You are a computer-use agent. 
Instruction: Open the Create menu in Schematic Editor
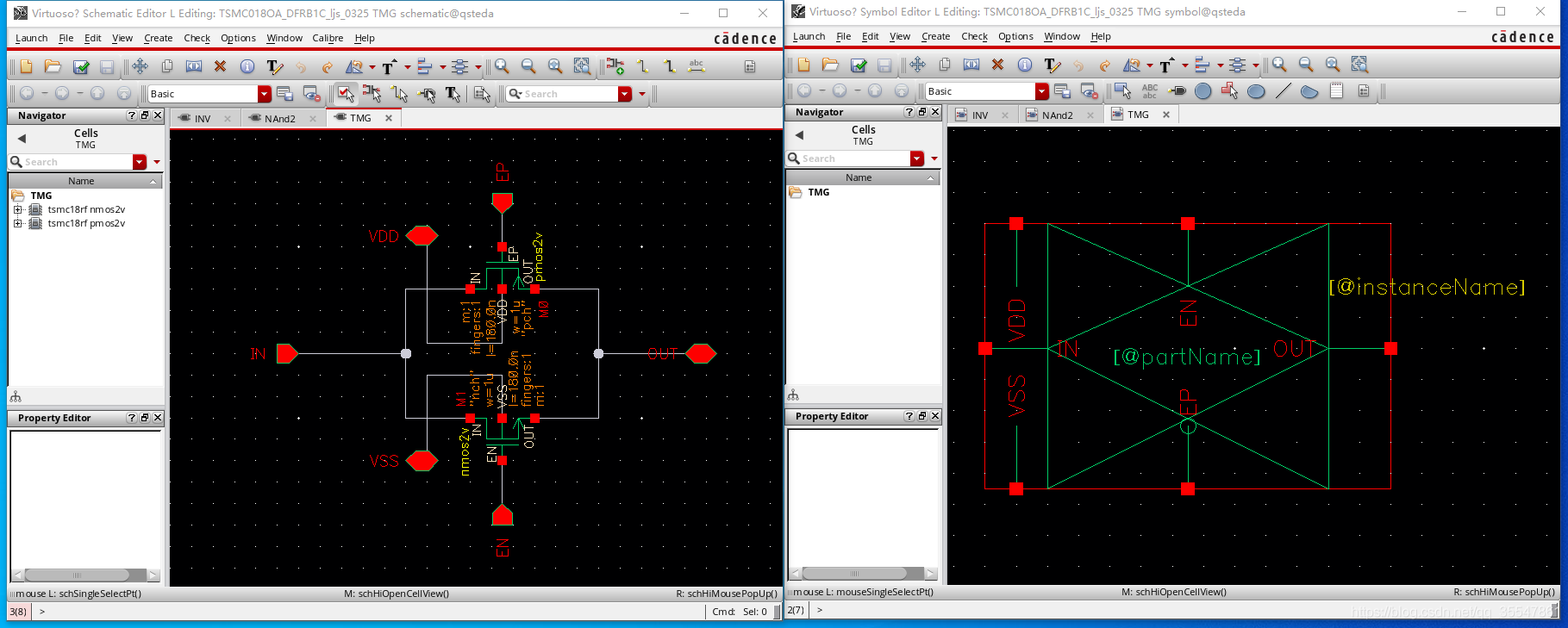[x=158, y=38]
